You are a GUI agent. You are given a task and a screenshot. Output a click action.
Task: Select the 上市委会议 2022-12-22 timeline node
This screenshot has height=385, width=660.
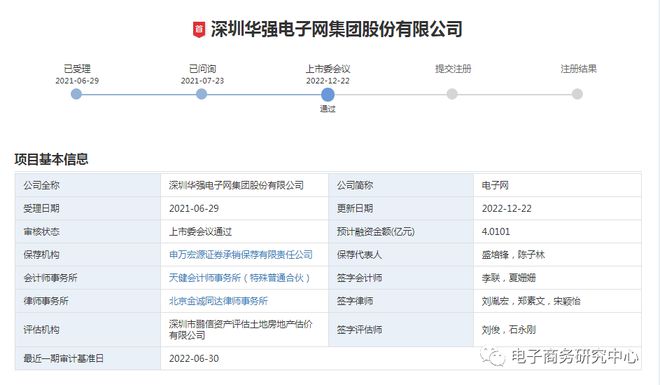point(327,94)
